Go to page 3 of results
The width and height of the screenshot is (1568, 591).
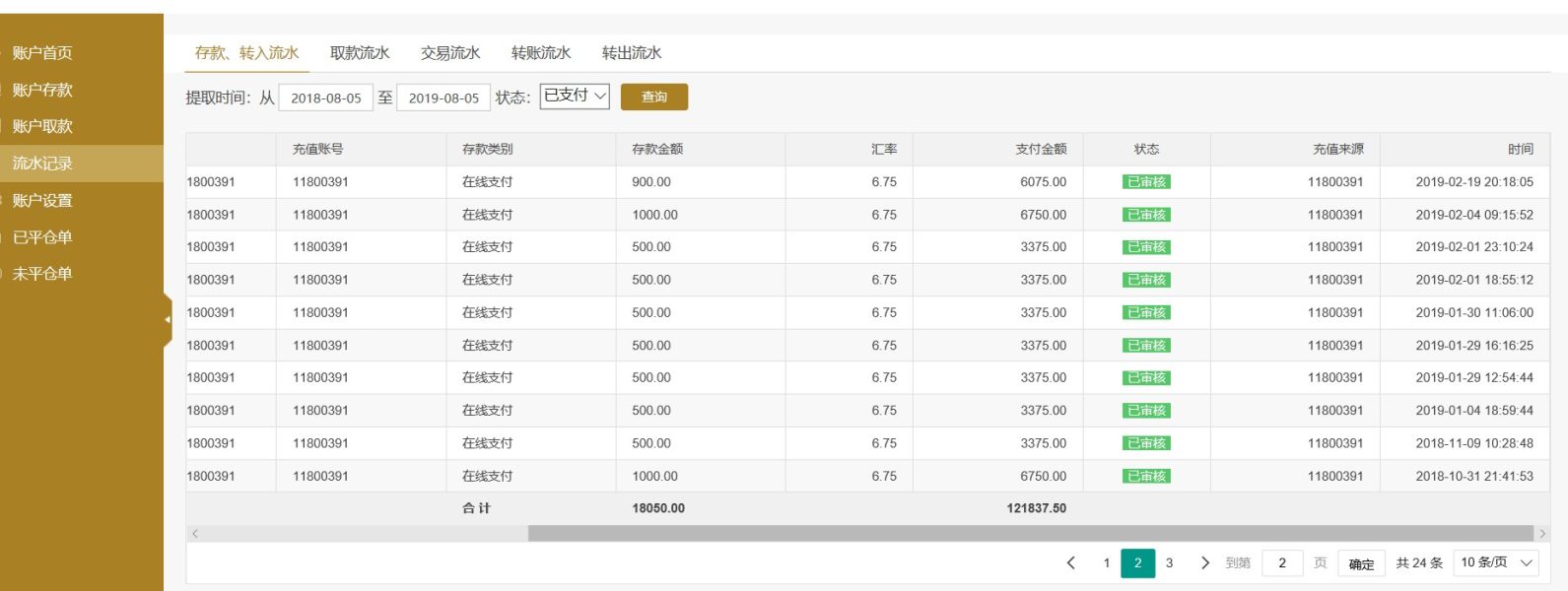point(1169,563)
